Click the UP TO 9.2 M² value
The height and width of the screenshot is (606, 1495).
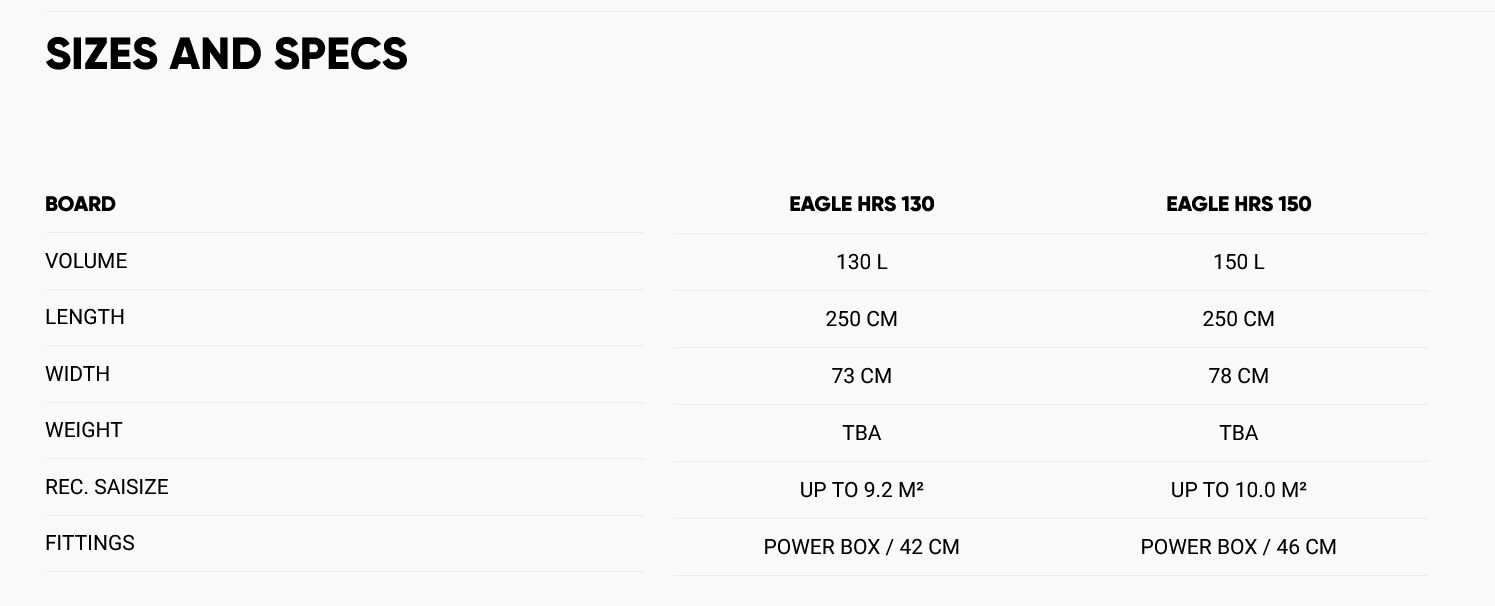point(861,490)
